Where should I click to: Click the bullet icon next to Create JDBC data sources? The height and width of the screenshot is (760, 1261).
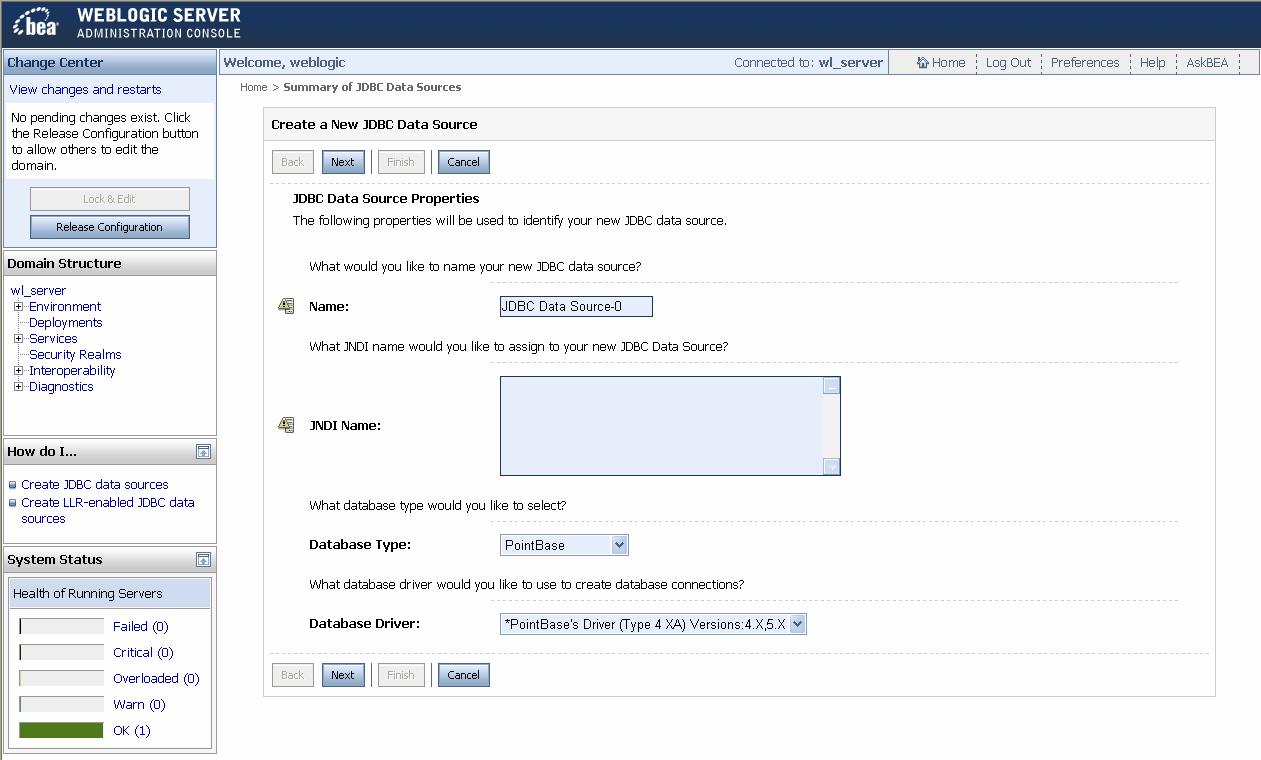13,485
